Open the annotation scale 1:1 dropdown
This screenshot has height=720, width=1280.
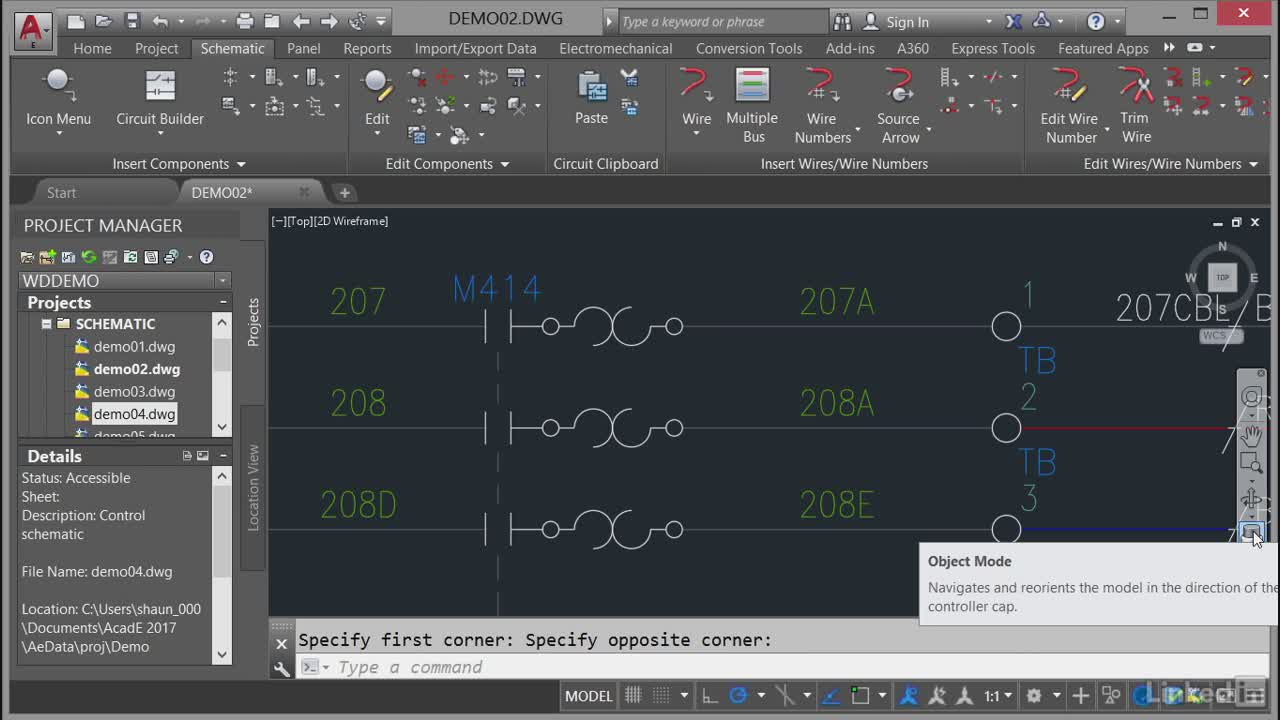pos(999,695)
